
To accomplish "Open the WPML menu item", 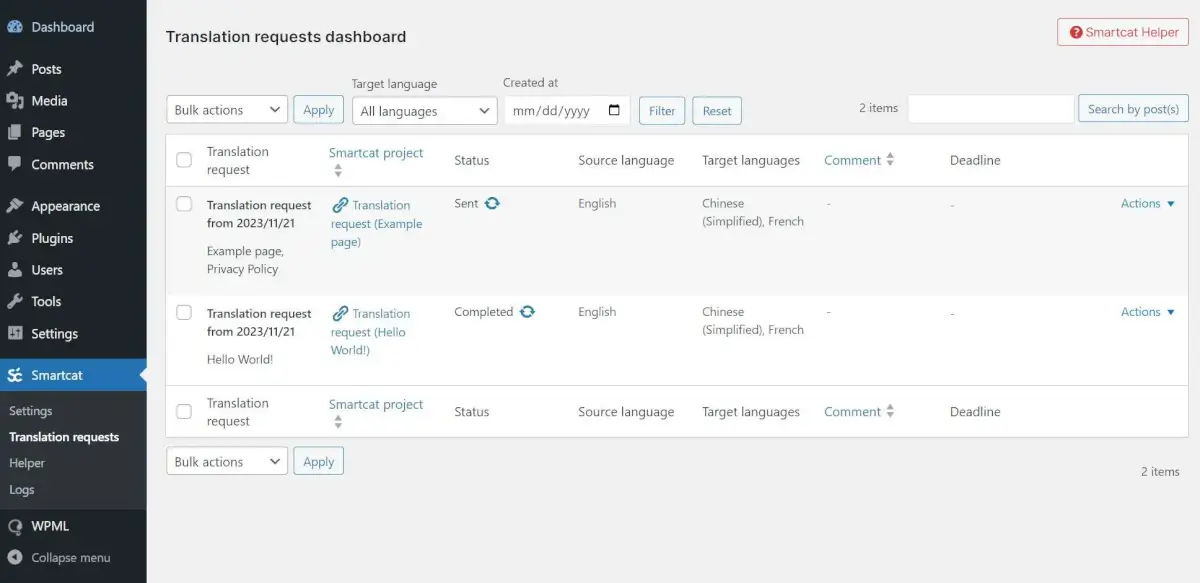I will click(x=73, y=526).
